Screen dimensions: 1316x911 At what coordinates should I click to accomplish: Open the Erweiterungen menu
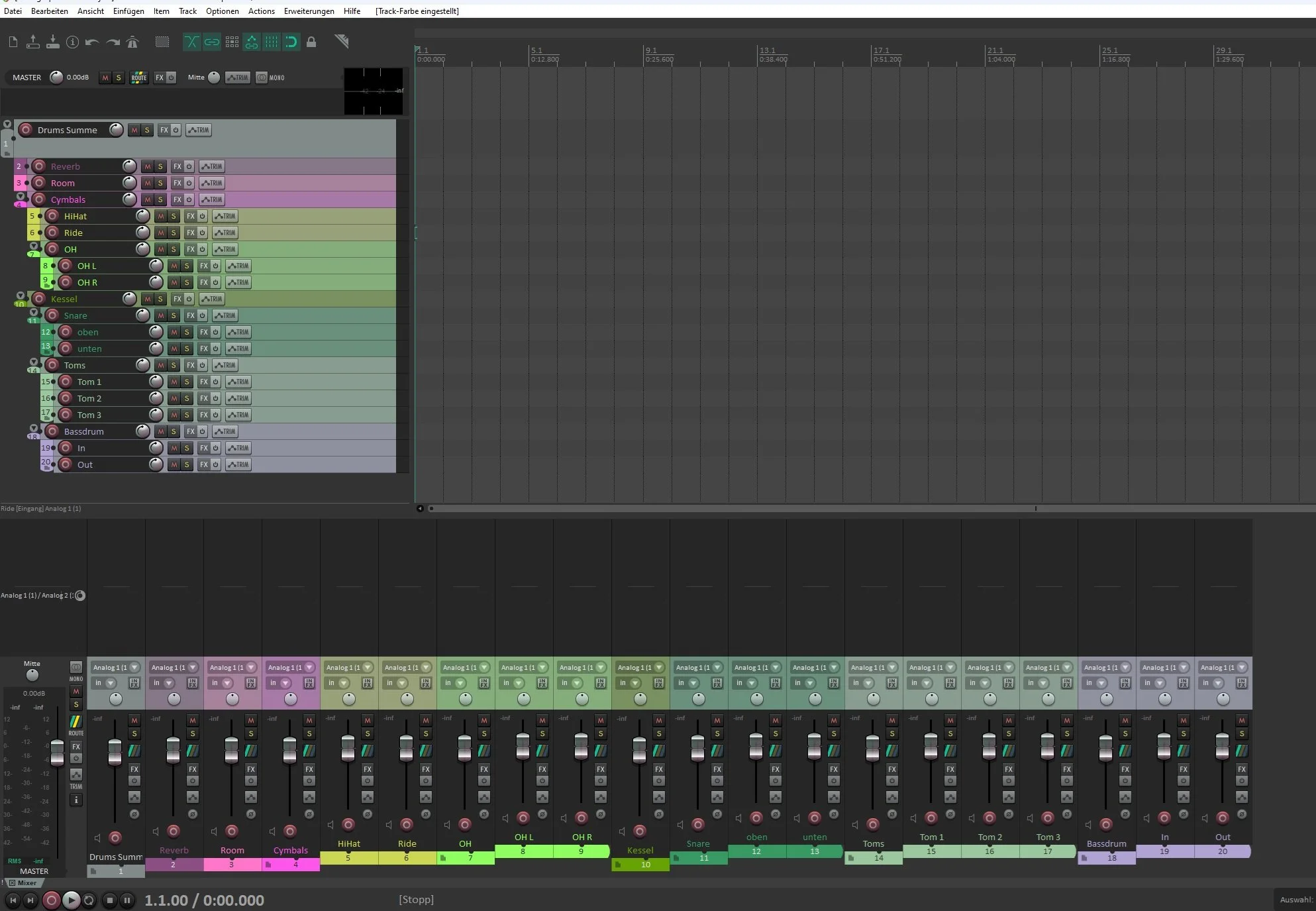(x=309, y=11)
